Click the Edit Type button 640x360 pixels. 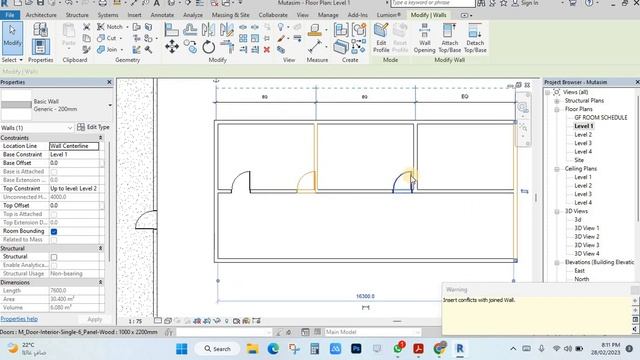93,127
